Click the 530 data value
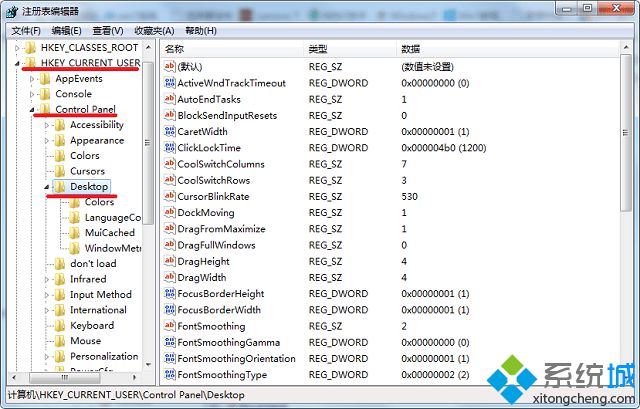This screenshot has height=409, width=640. (409, 196)
